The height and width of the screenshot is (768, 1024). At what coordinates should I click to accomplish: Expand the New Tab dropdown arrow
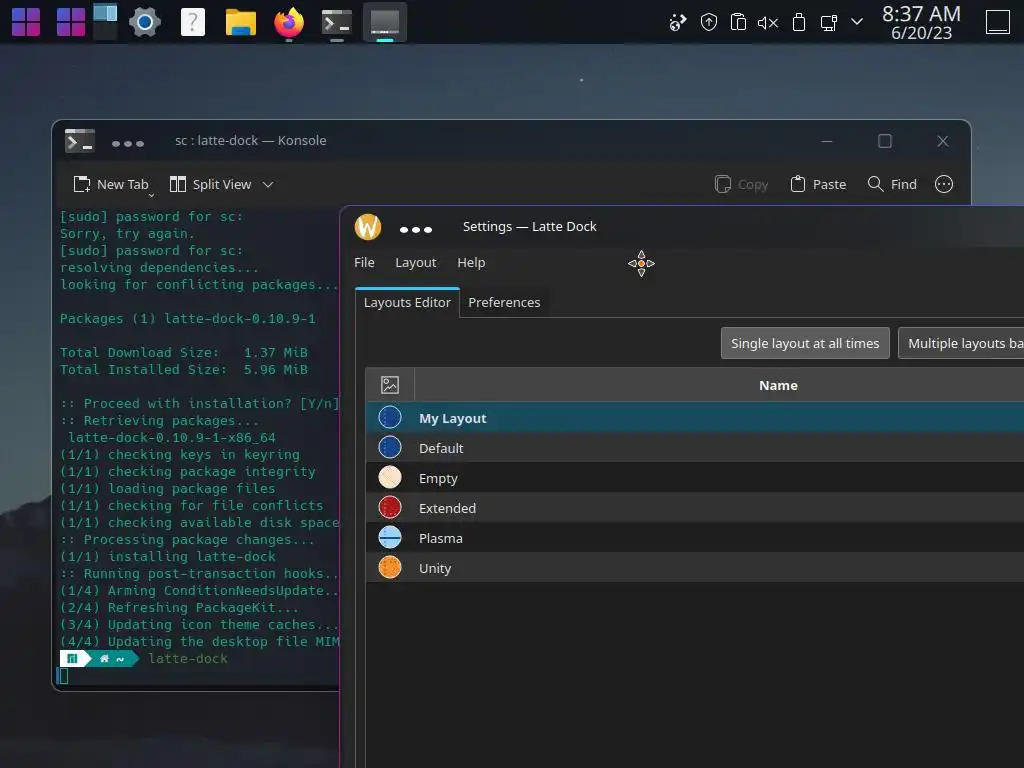152,195
